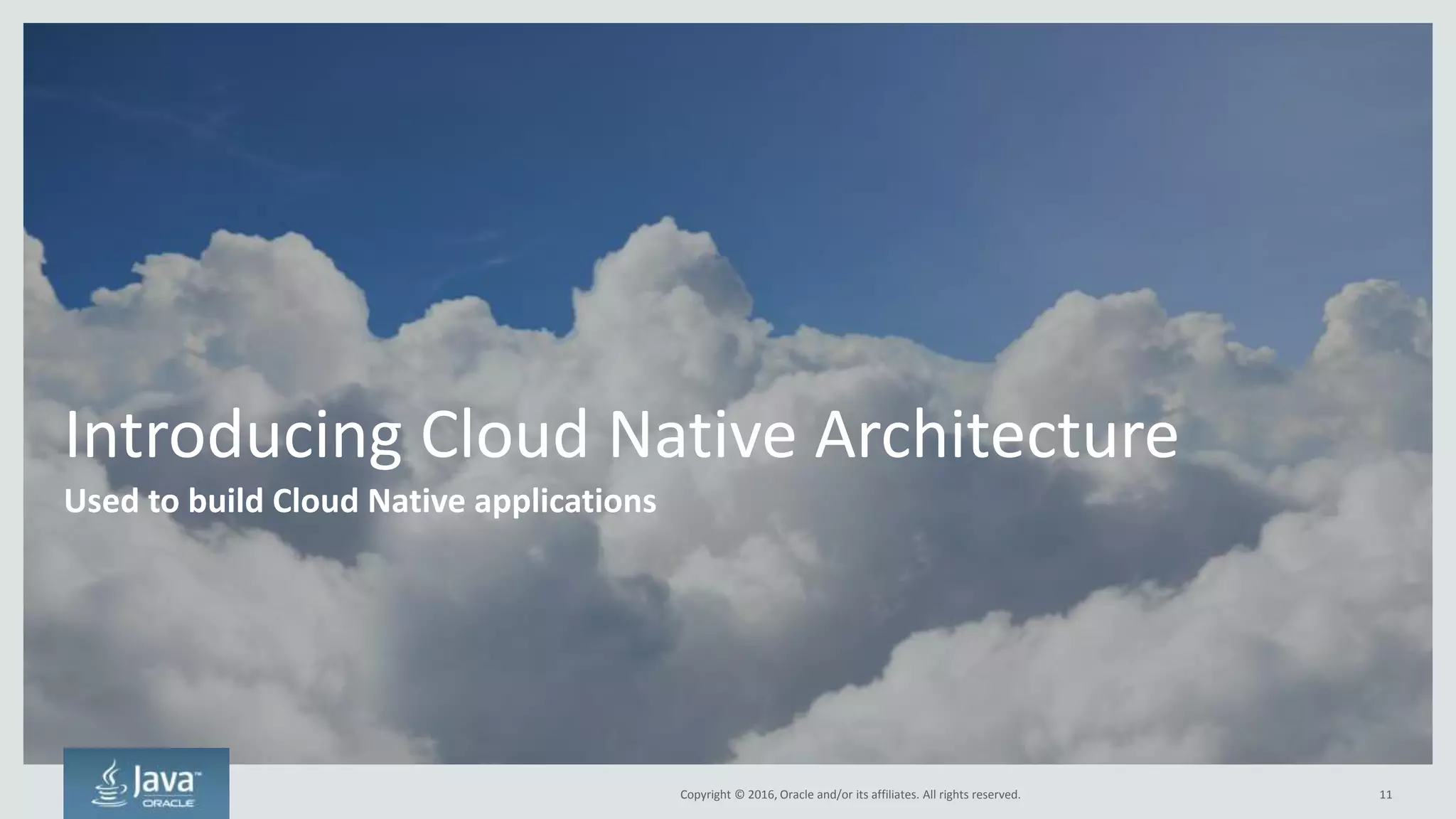
Task: Click the slide number 11
Action: coord(1385,795)
